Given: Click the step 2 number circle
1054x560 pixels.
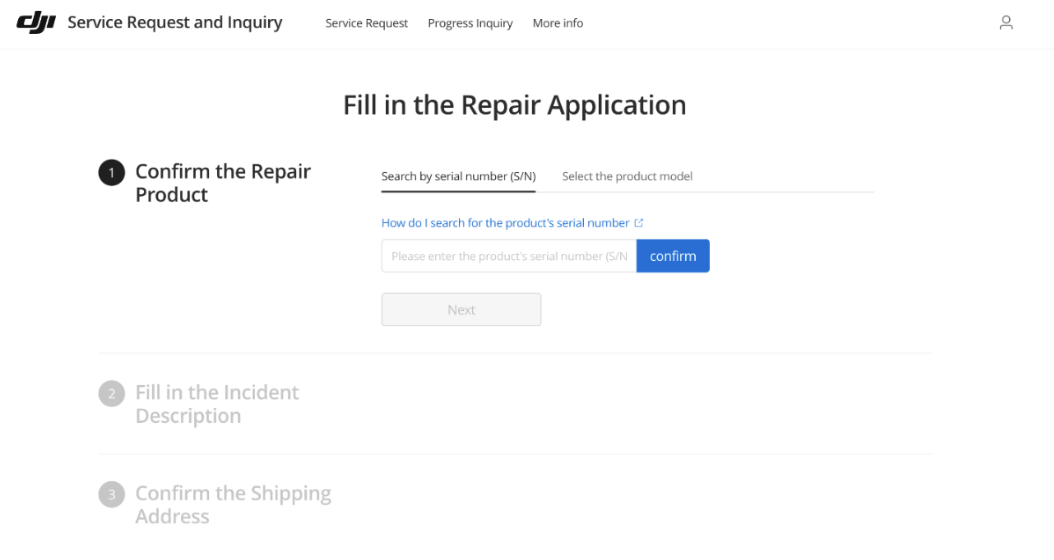Looking at the screenshot, I should tap(110, 394).
